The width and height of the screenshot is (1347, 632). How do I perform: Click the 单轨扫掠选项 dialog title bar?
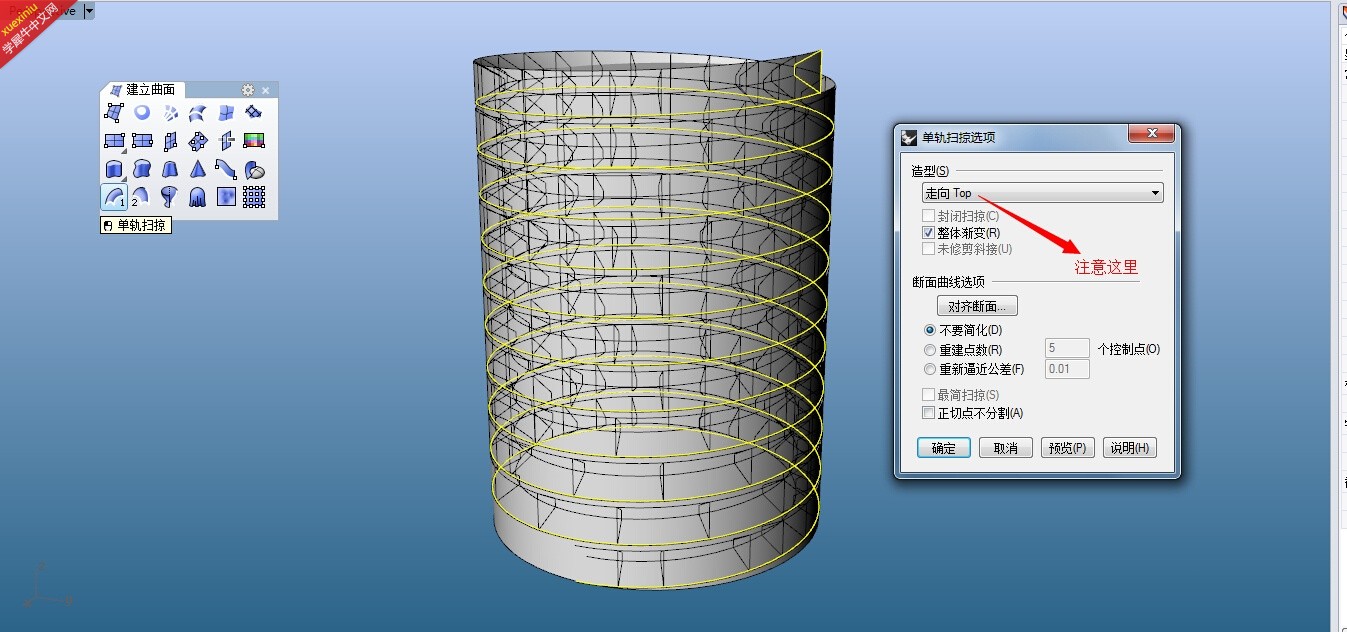point(1037,136)
